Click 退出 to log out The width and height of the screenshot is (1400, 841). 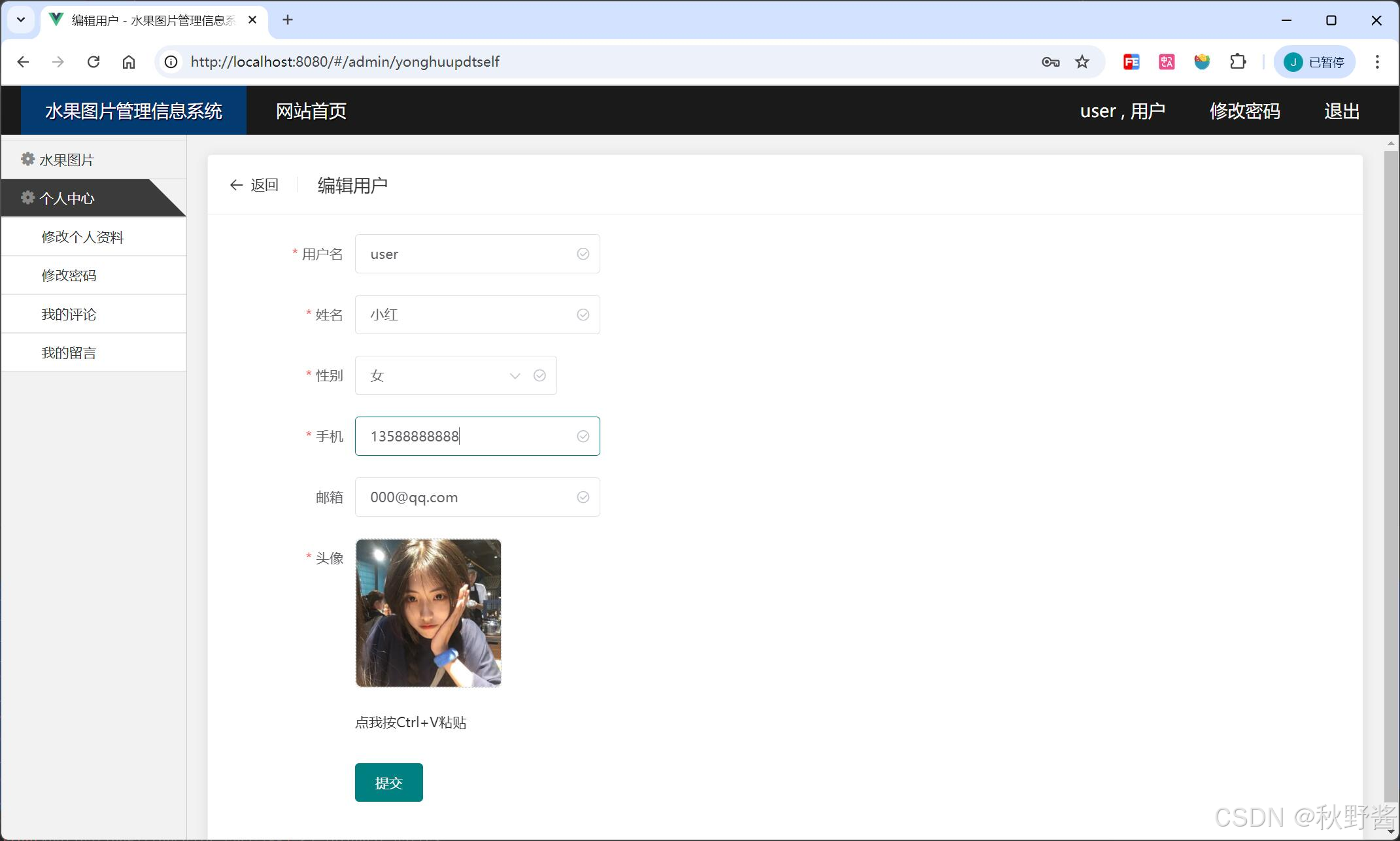pos(1341,111)
